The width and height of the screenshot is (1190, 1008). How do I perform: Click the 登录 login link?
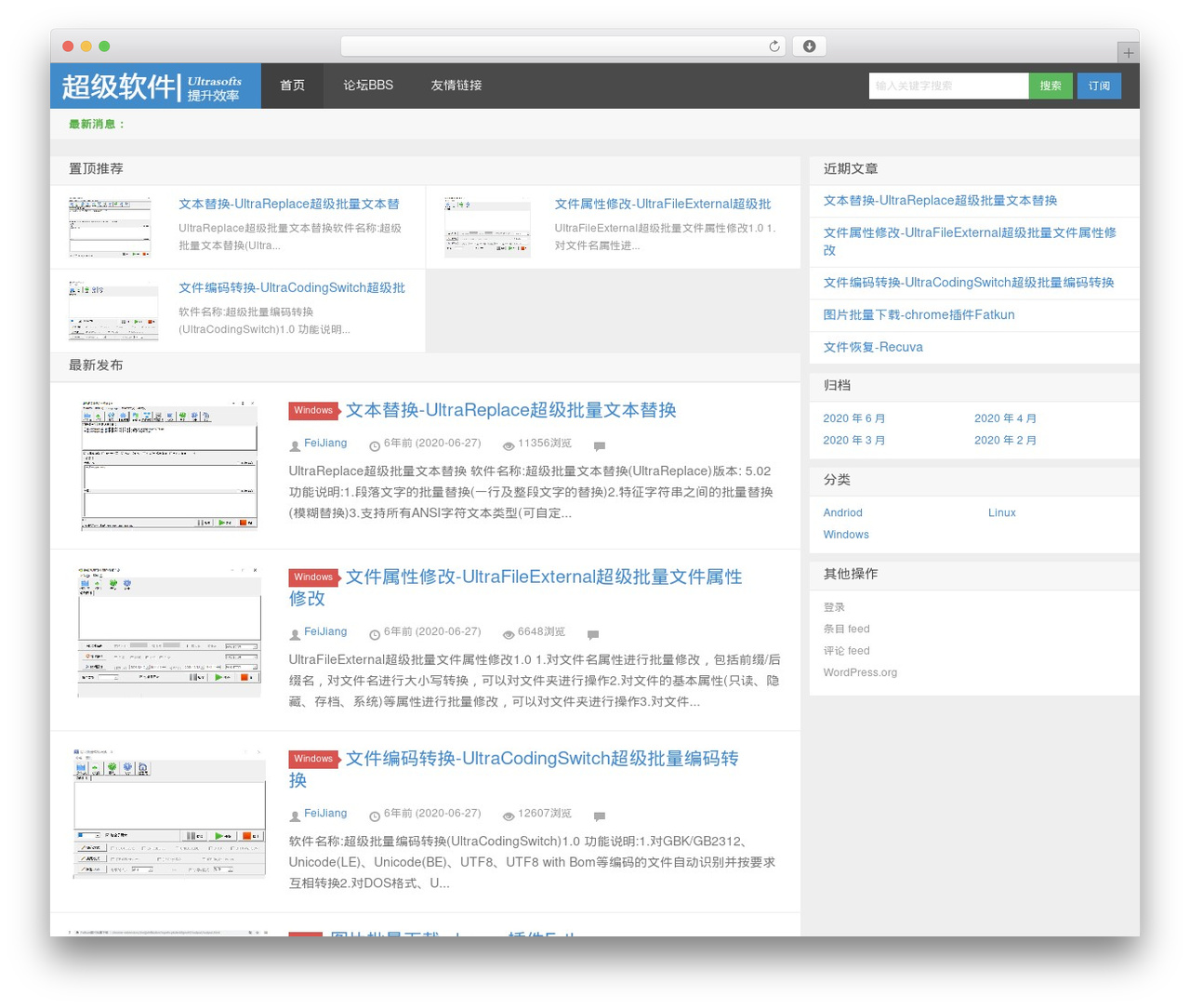point(834,607)
